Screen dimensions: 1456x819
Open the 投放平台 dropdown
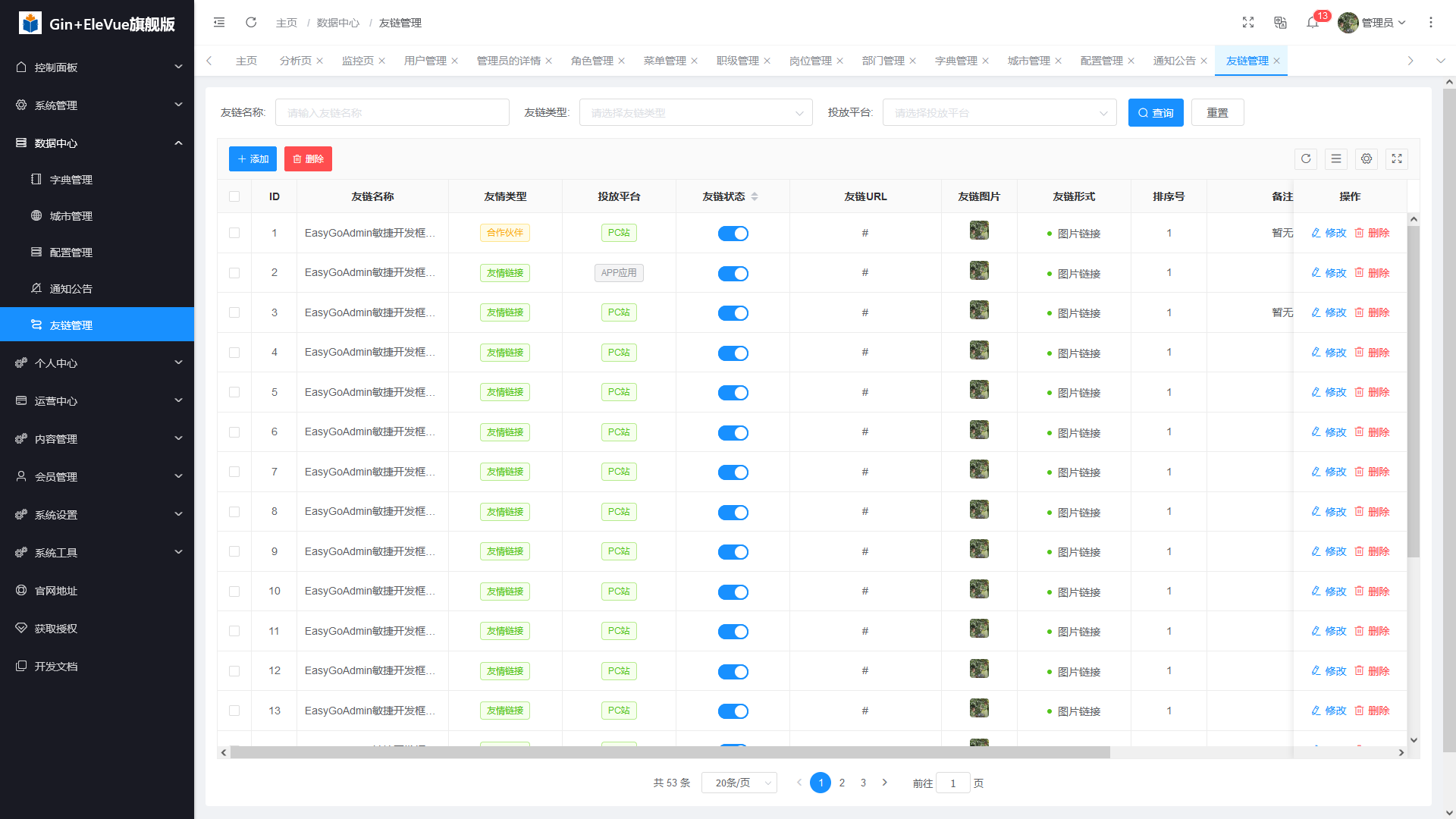tap(999, 113)
